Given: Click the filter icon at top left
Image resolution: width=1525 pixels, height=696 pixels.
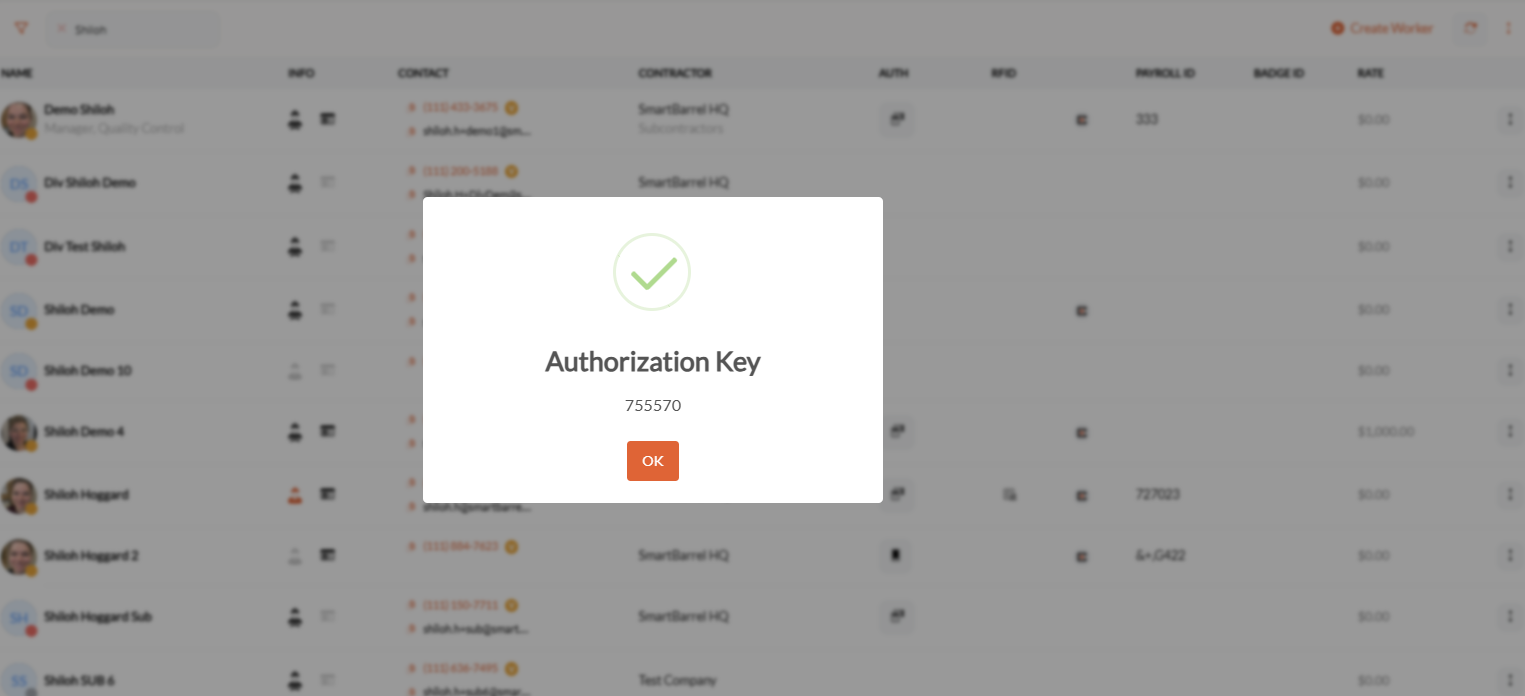Looking at the screenshot, I should [21, 28].
